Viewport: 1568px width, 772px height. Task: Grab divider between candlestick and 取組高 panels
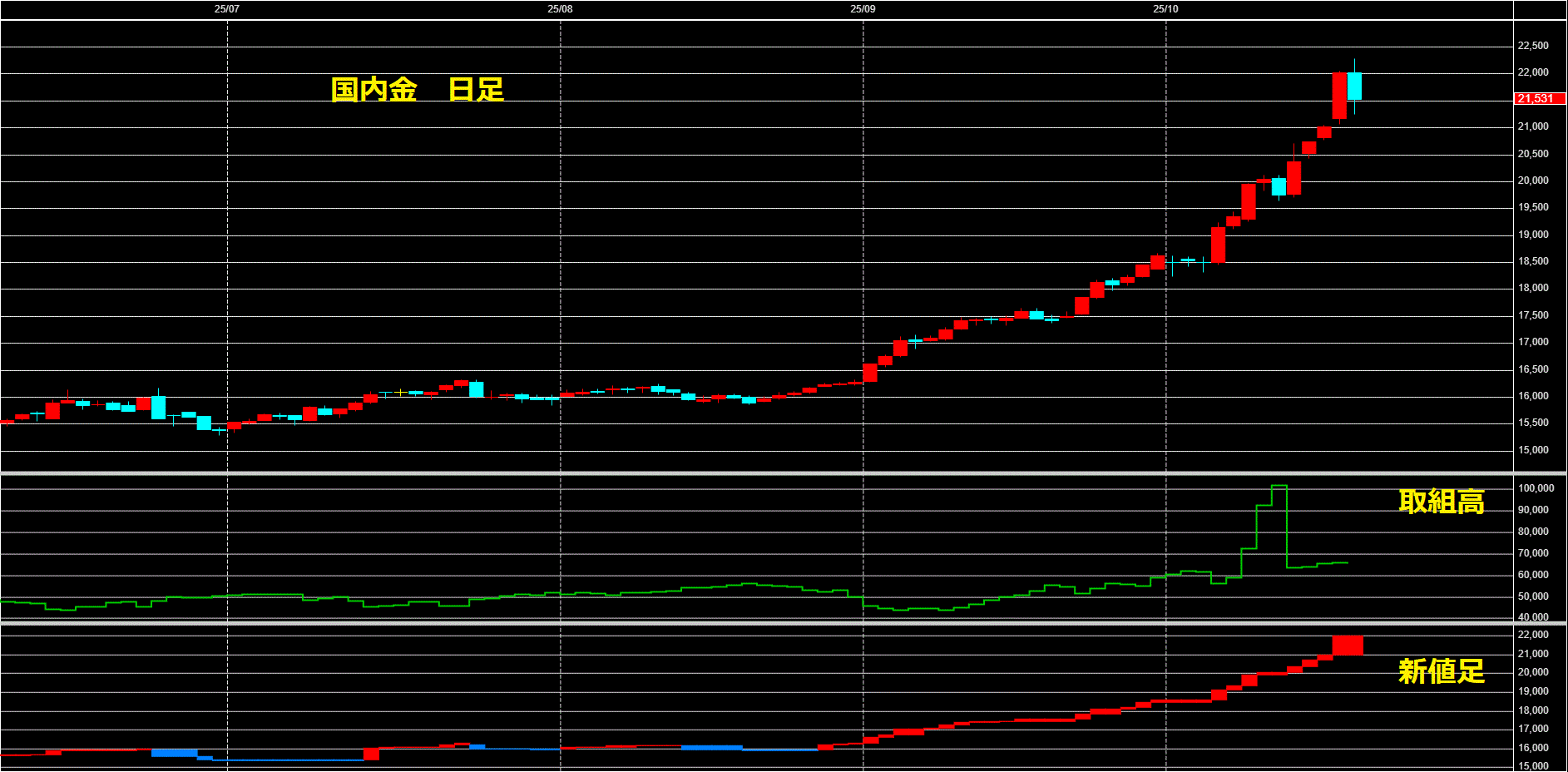tap(782, 473)
